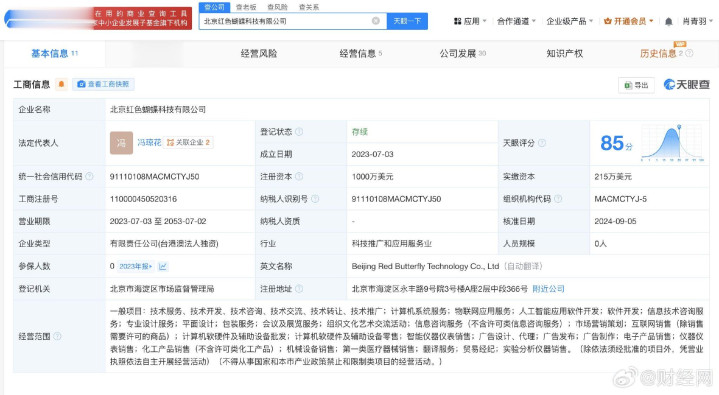Screen dimensions: 719x395
Task: Open the 开通会员 membership dropdown
Action: point(629,21)
